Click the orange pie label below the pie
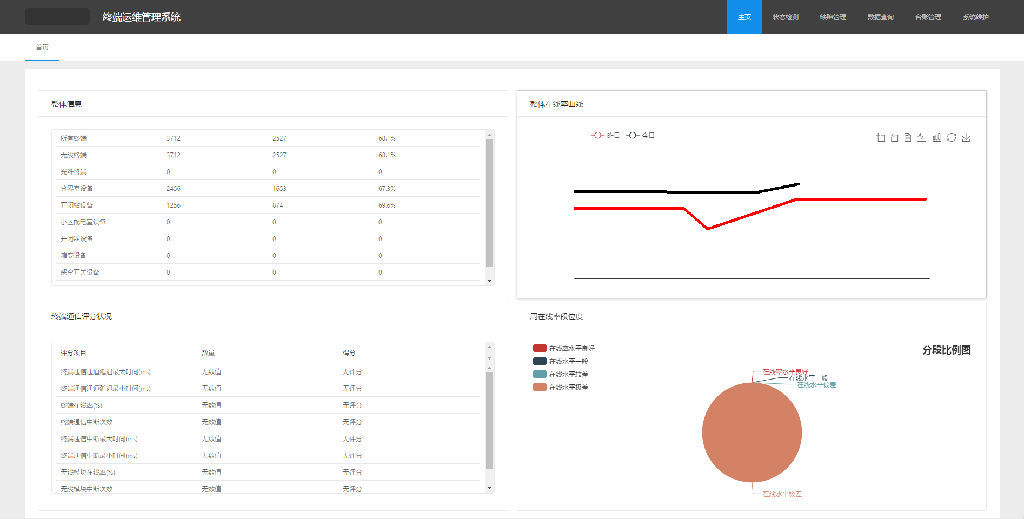 (782, 494)
